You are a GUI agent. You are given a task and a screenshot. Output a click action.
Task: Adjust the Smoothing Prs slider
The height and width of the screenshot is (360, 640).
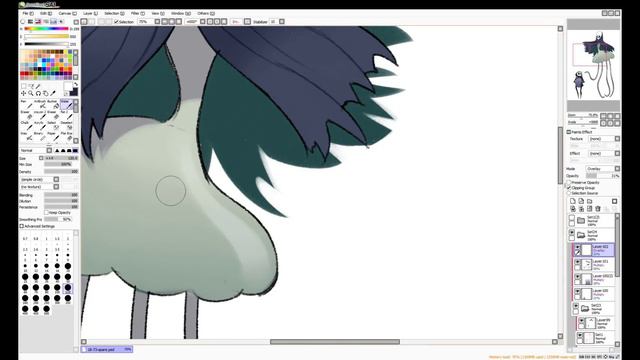click(x=58, y=220)
